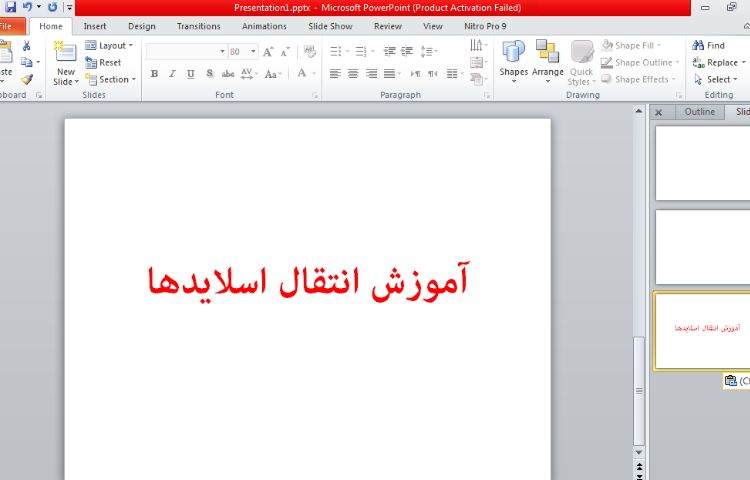Click the Redo/Repeat icon
This screenshot has width=750, height=480.
[52, 7]
